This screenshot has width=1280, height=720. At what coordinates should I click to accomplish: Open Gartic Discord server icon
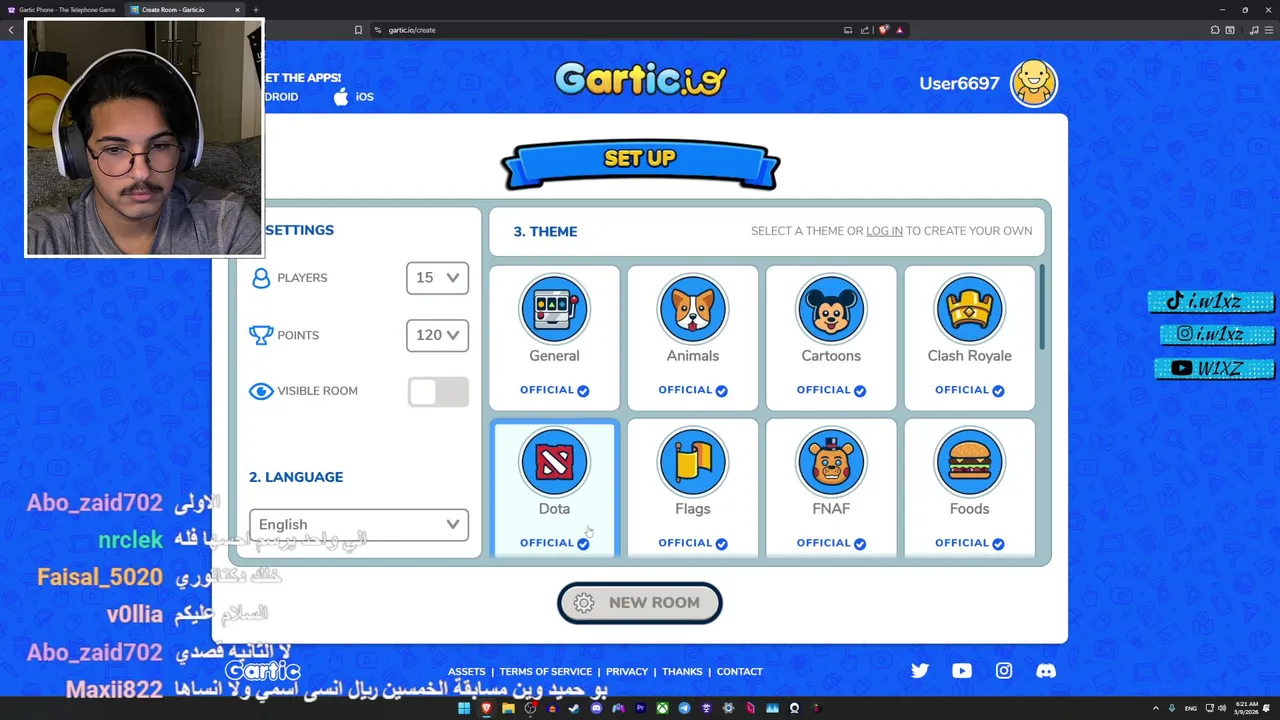click(x=1046, y=671)
